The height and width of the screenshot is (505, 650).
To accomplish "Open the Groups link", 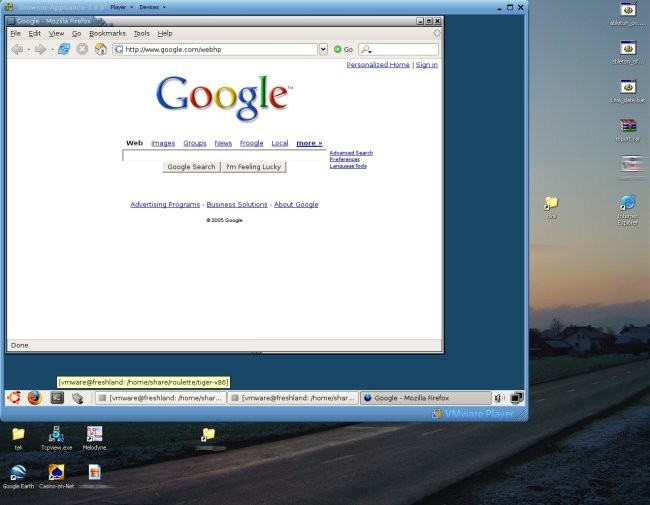I will pyautogui.click(x=195, y=143).
